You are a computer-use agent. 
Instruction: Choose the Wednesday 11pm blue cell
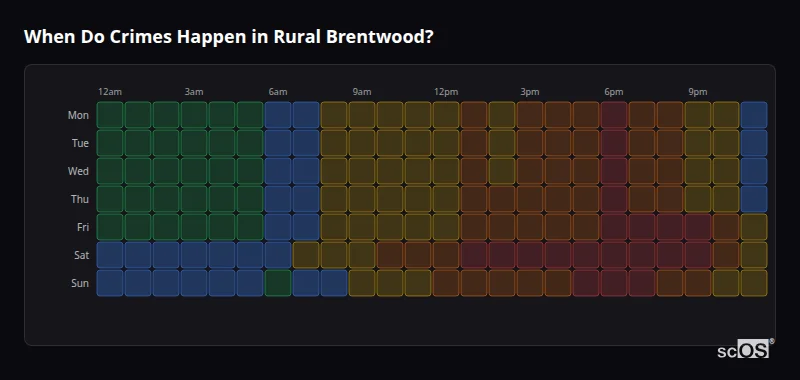tap(754, 171)
